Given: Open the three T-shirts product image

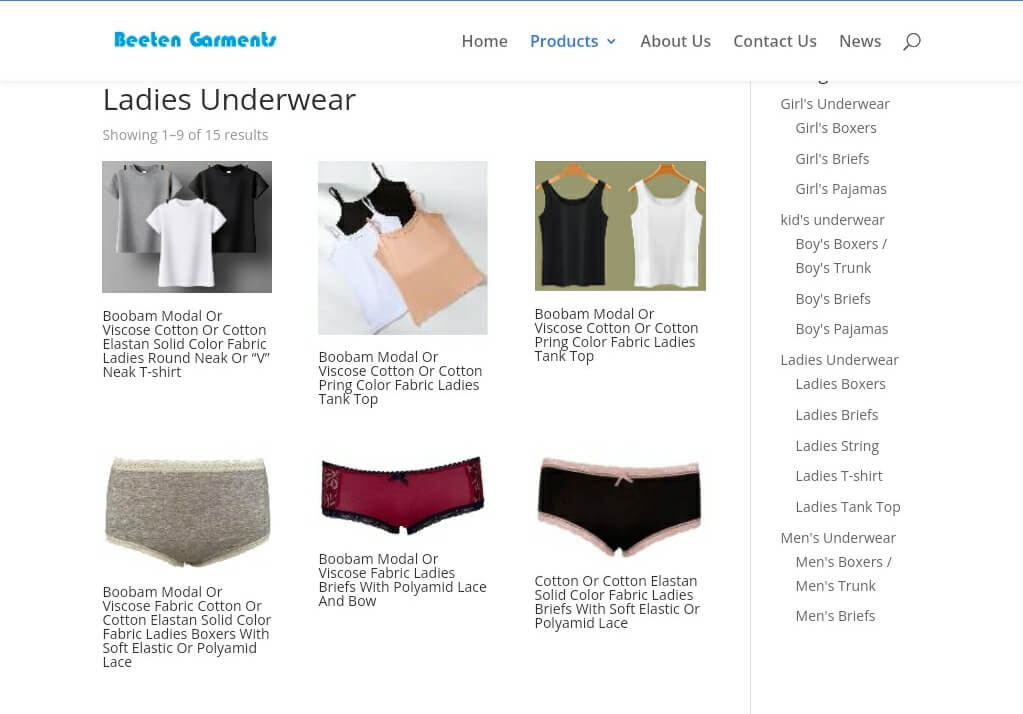Looking at the screenshot, I should pos(187,227).
